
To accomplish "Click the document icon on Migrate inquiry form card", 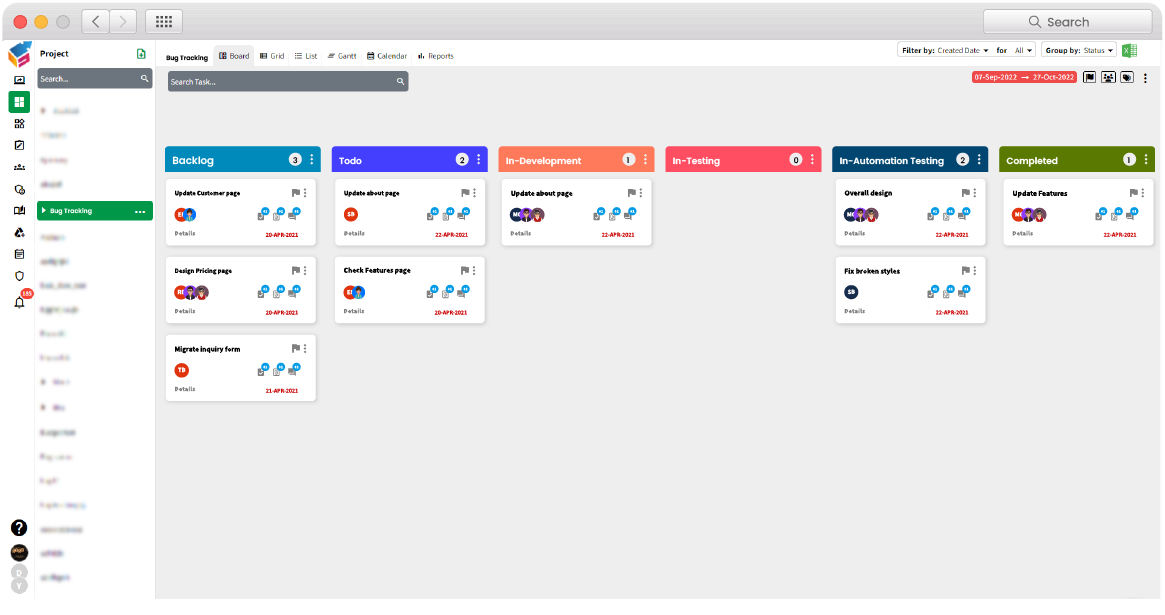I will (x=278, y=370).
